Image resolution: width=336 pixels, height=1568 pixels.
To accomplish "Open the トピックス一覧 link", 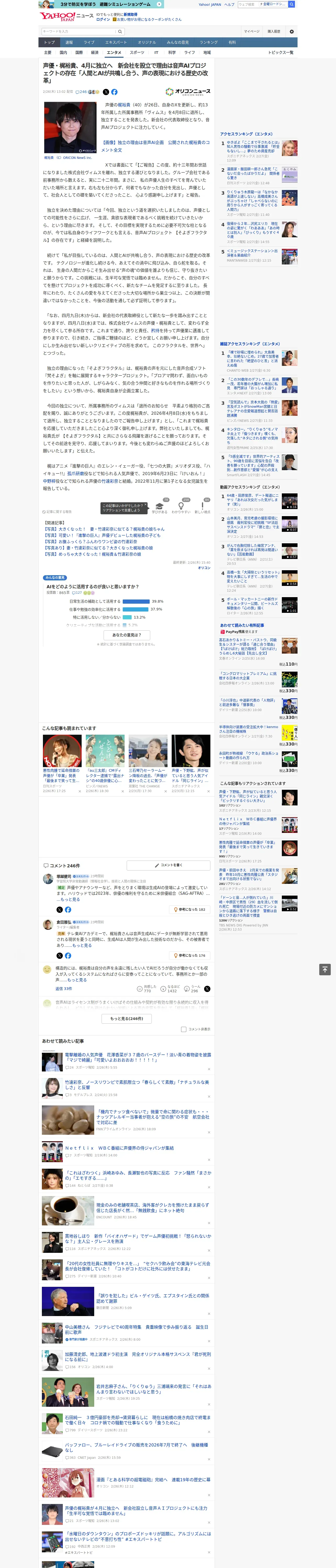I will click(x=281, y=52).
